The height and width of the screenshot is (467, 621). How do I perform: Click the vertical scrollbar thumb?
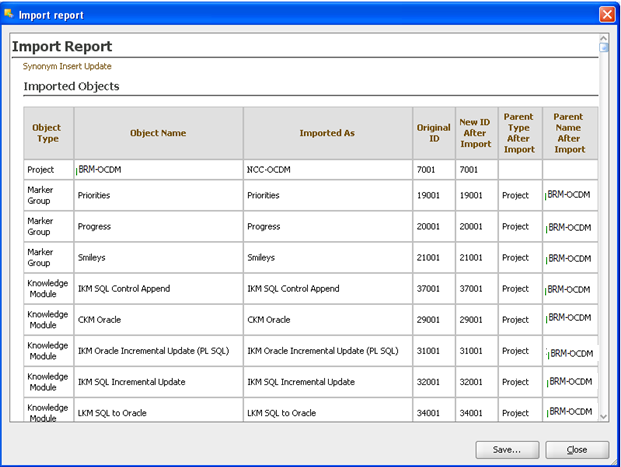604,48
